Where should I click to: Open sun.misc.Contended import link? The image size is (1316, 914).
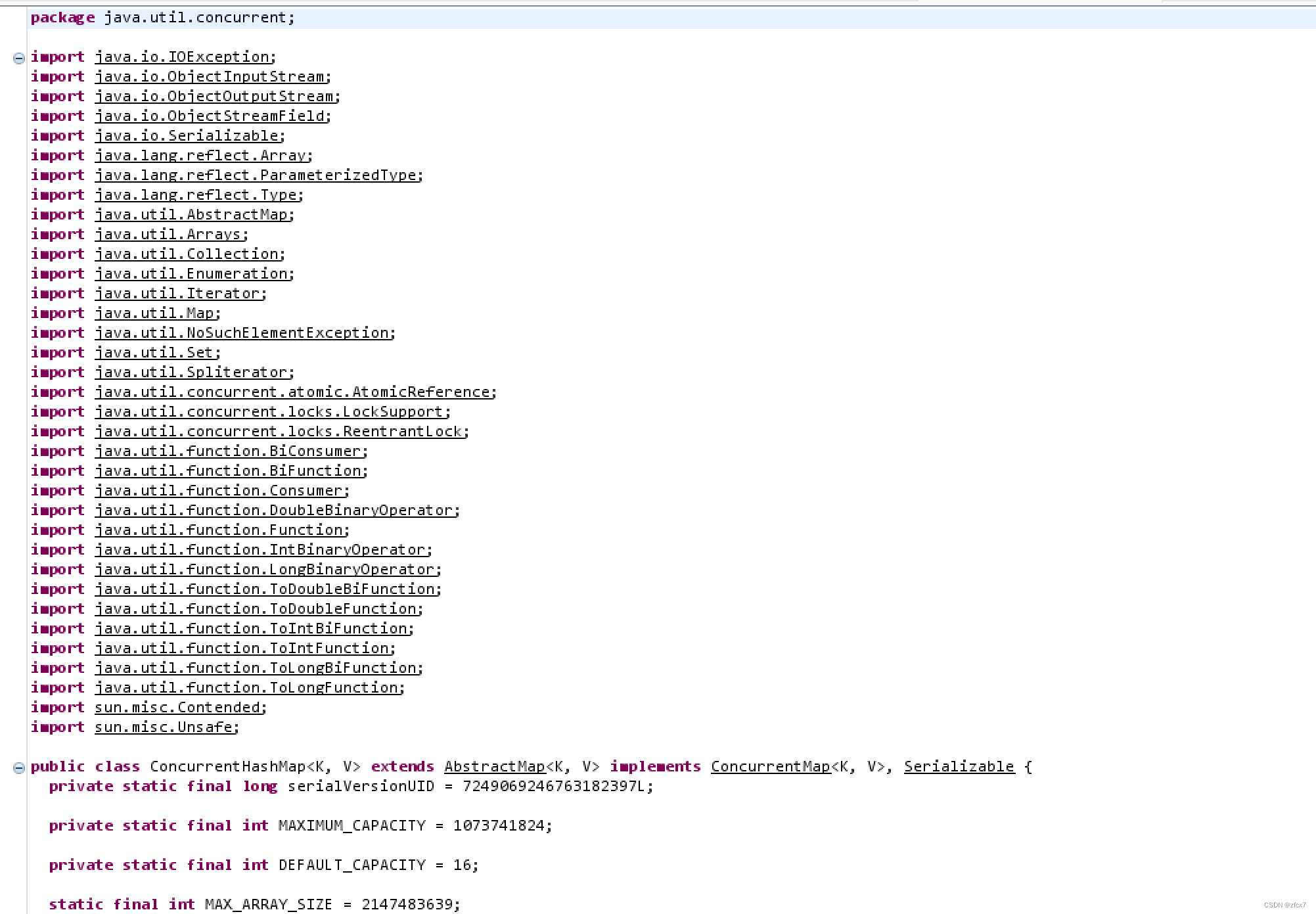point(177,708)
